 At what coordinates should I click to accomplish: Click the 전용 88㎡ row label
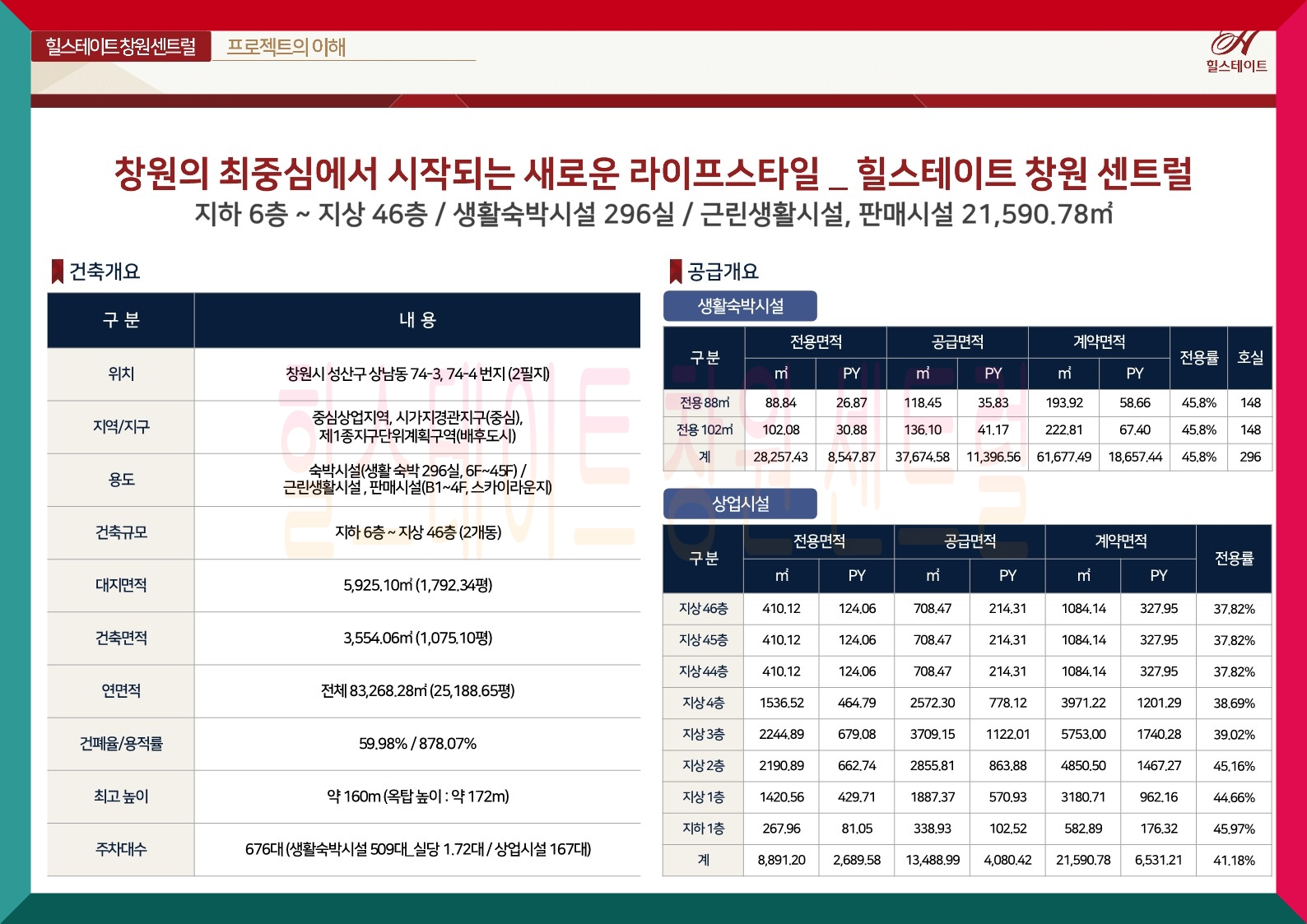(705, 402)
